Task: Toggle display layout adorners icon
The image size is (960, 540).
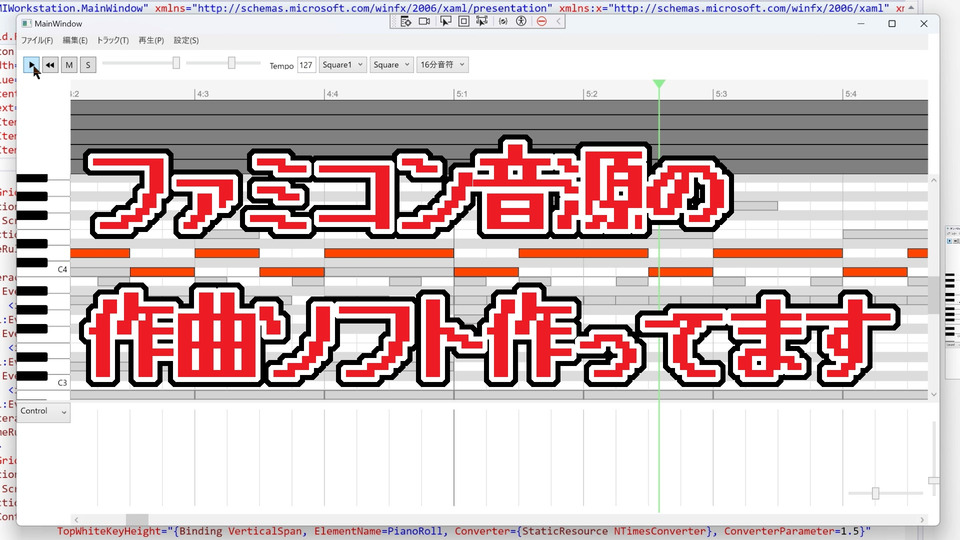Action: point(463,21)
